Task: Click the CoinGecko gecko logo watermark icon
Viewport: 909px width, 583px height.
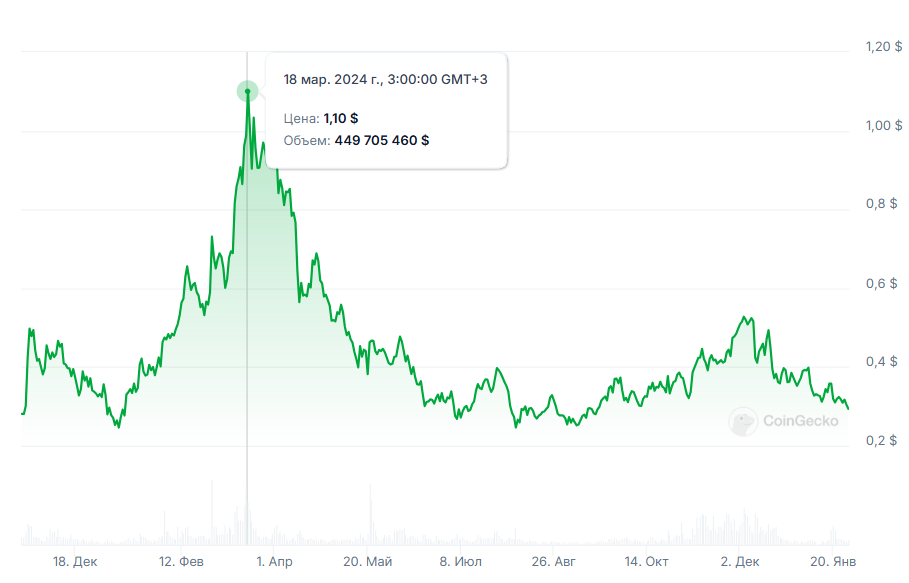Action: 742,421
